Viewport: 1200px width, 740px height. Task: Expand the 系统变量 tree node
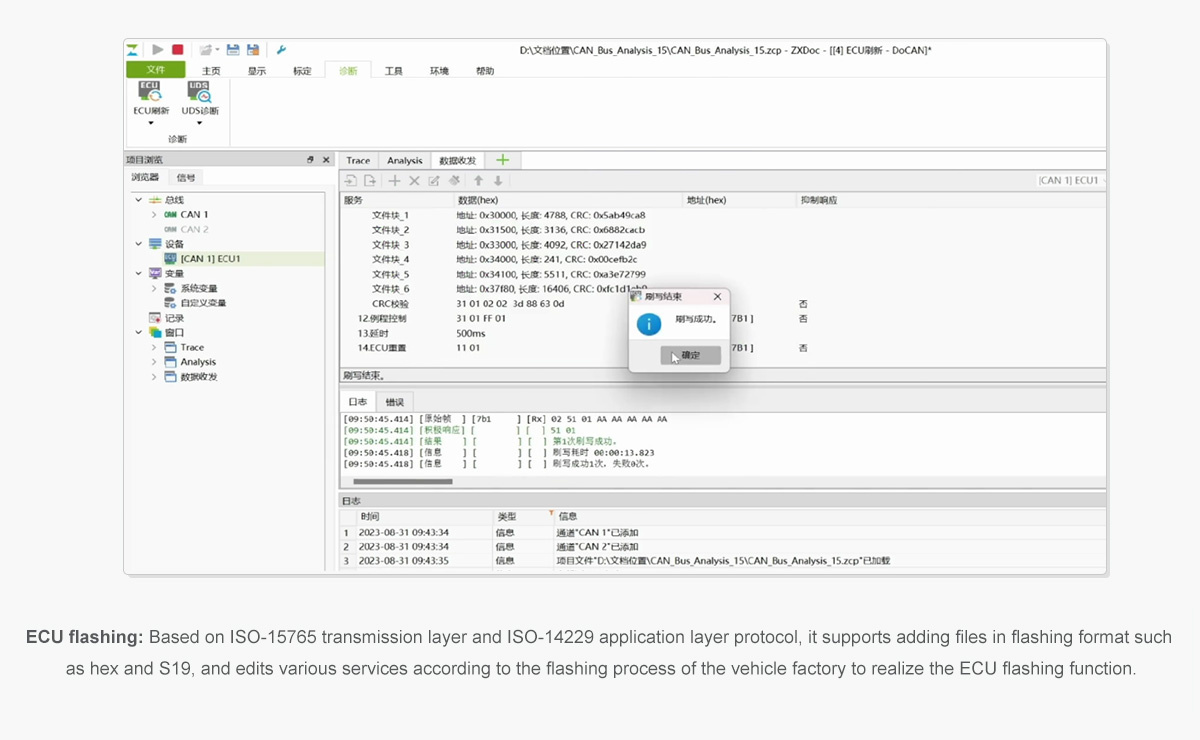153,288
